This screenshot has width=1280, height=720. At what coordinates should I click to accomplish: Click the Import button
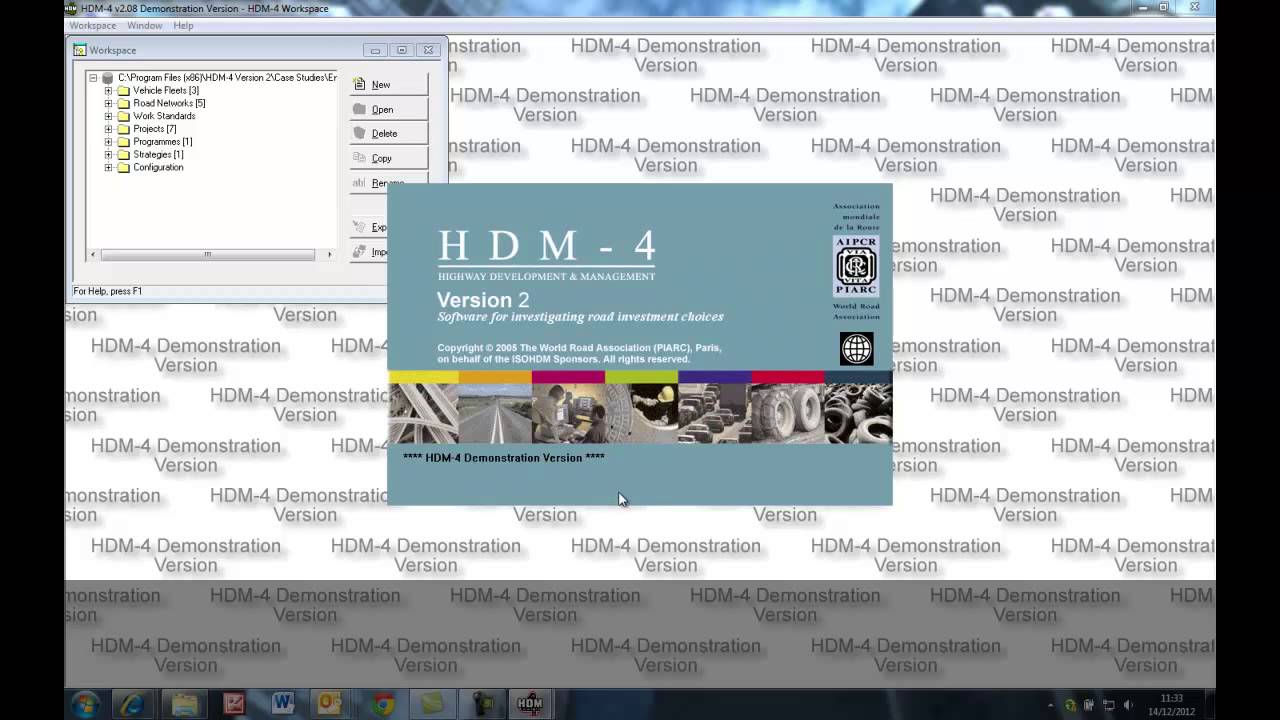(368, 252)
